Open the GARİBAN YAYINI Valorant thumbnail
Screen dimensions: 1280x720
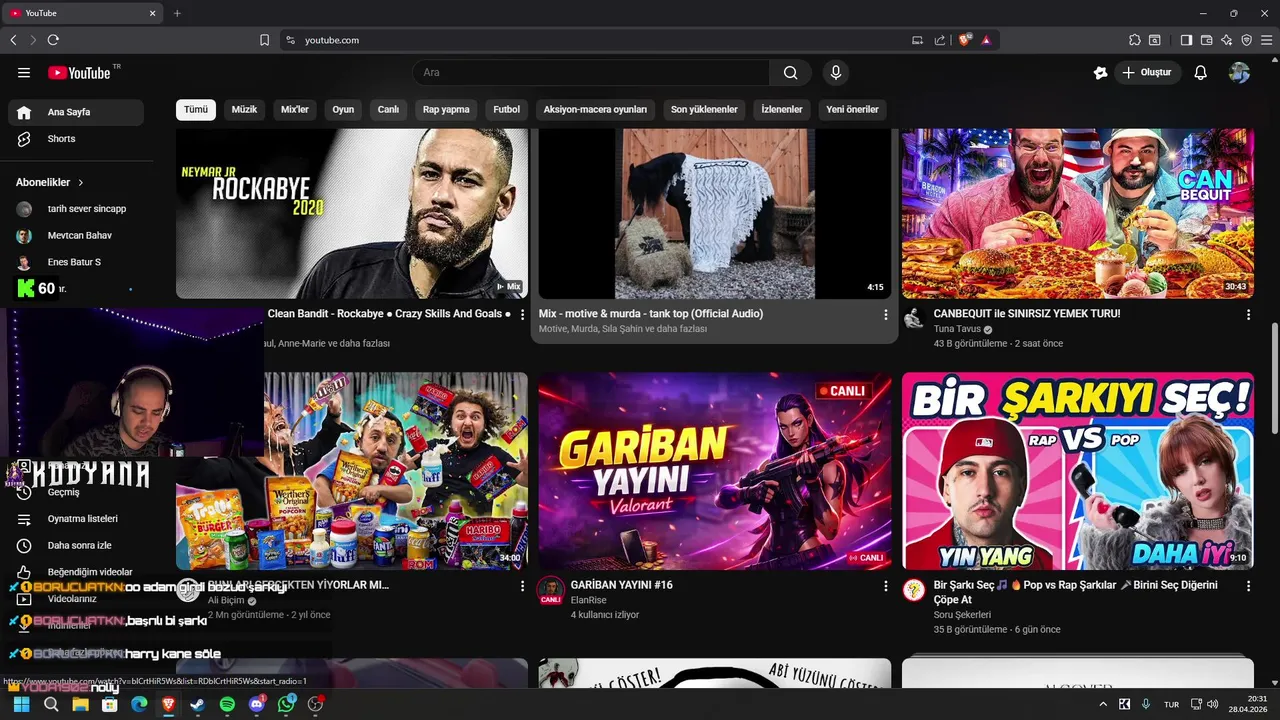click(x=715, y=471)
